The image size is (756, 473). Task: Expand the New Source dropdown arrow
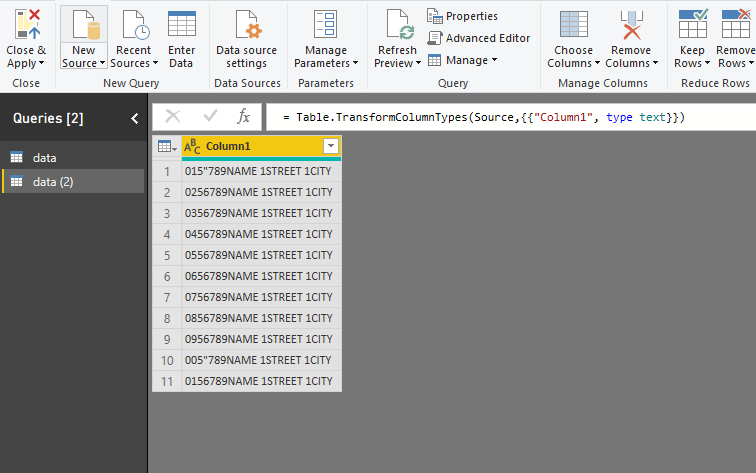pos(102,63)
